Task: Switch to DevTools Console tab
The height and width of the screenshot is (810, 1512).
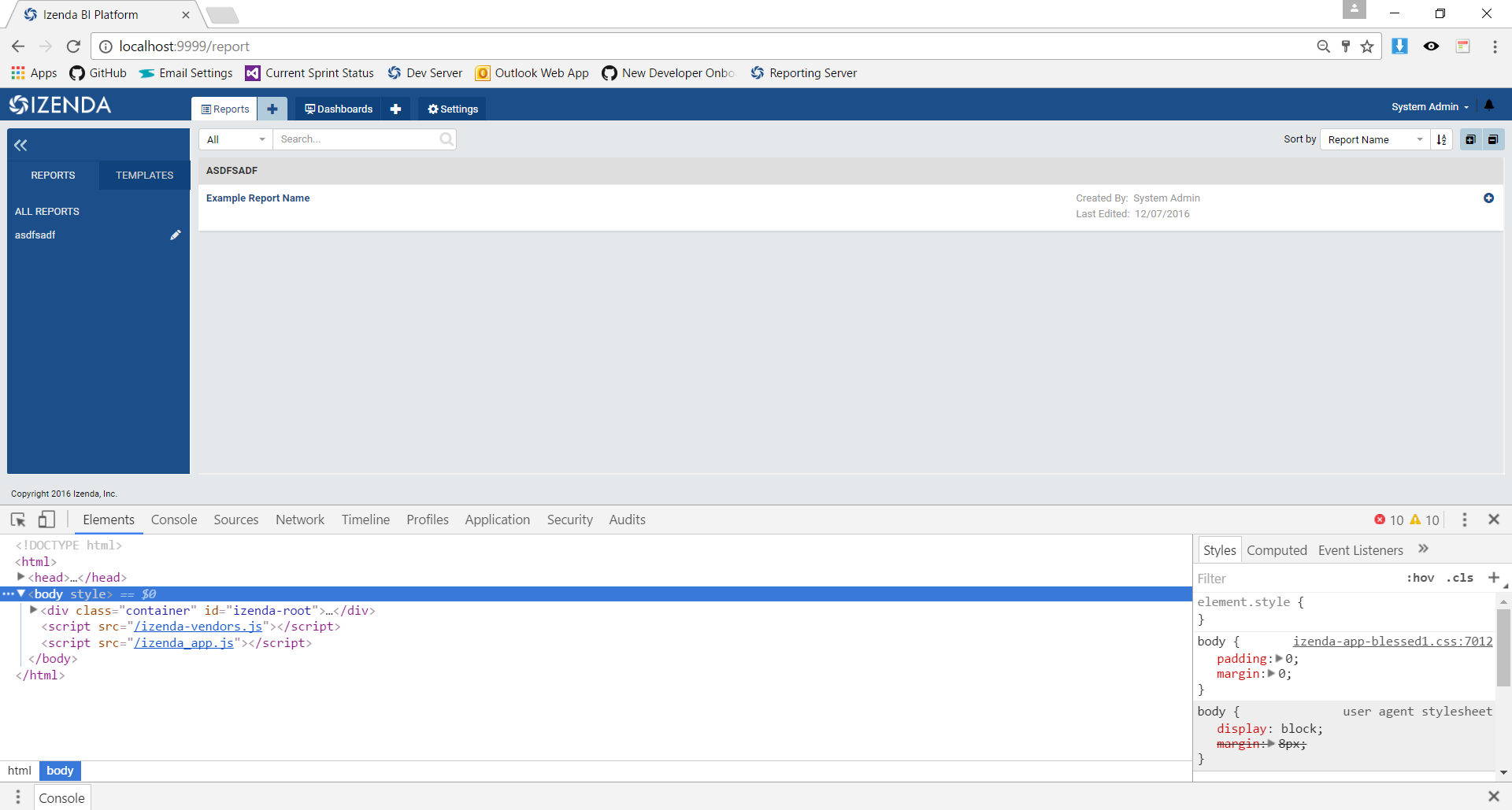Action: pyautogui.click(x=174, y=520)
